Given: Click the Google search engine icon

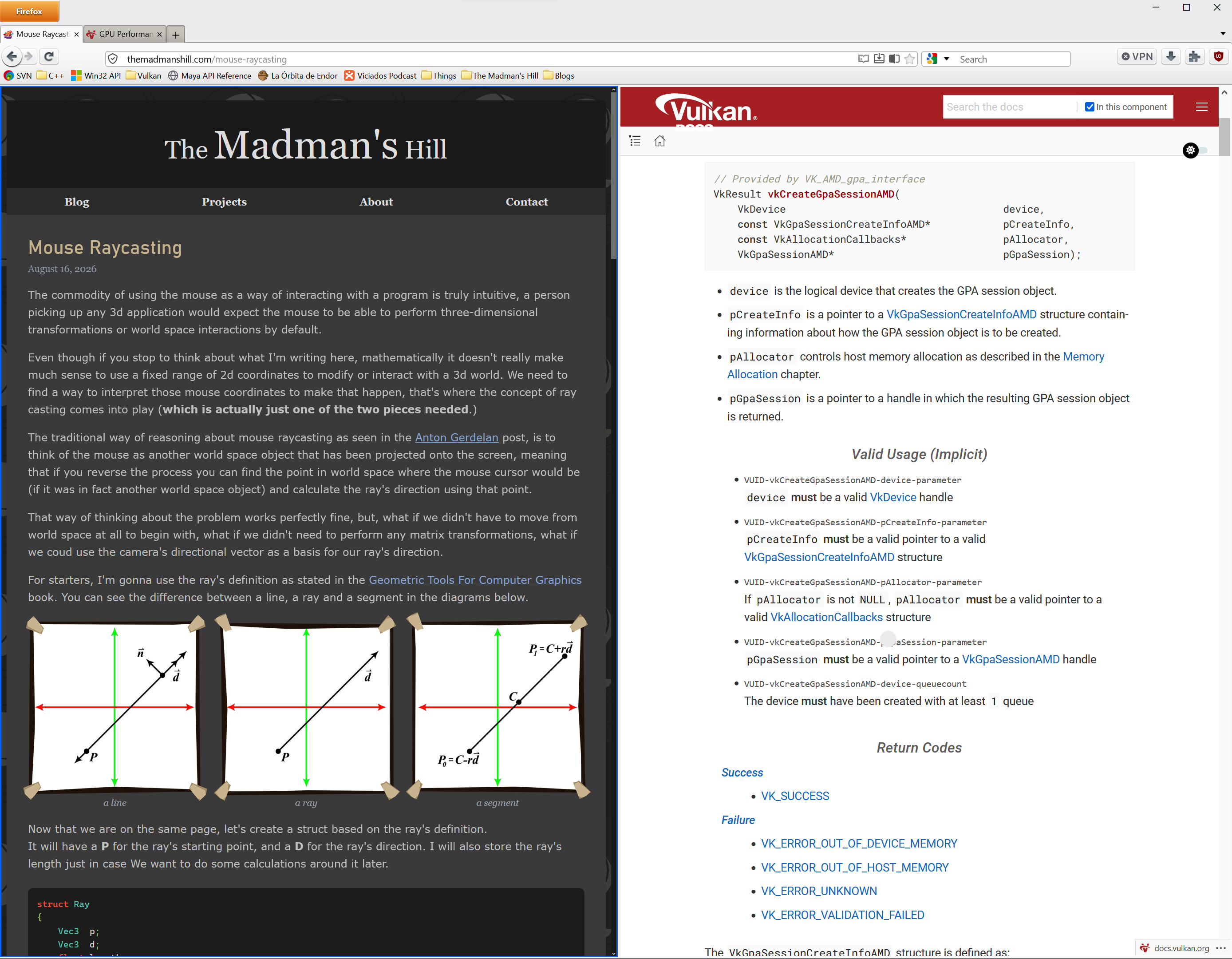Looking at the screenshot, I should tap(932, 59).
